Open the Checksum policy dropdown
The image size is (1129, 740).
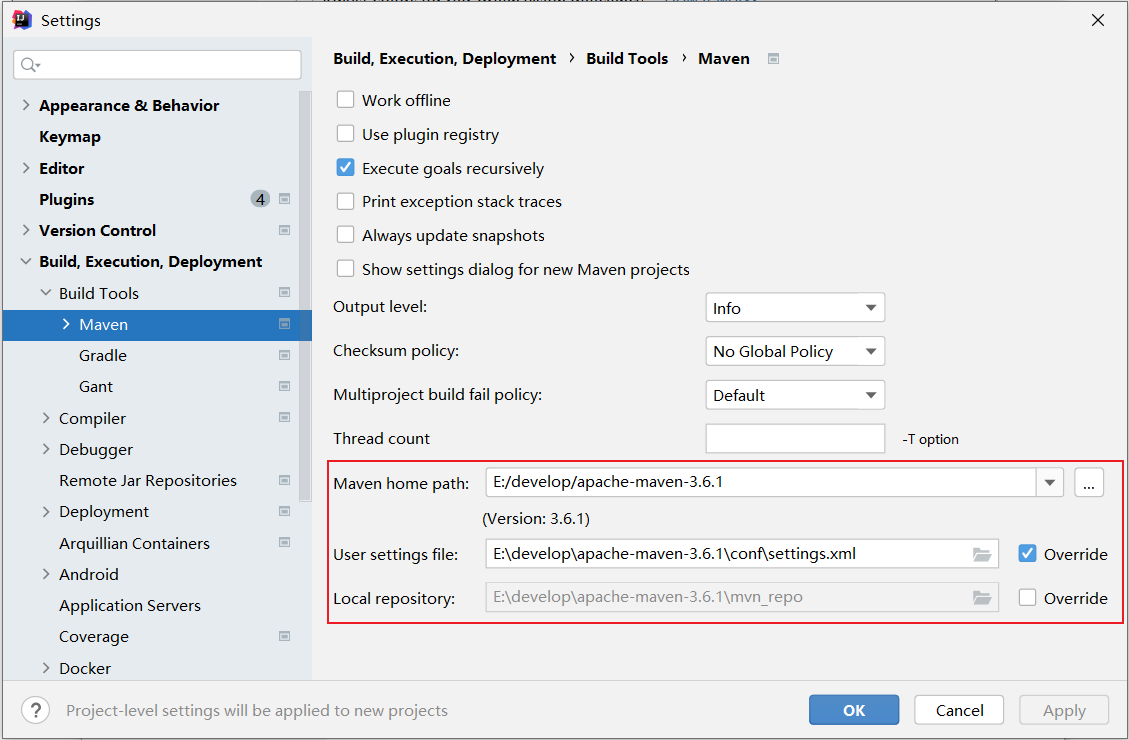[x=795, y=351]
